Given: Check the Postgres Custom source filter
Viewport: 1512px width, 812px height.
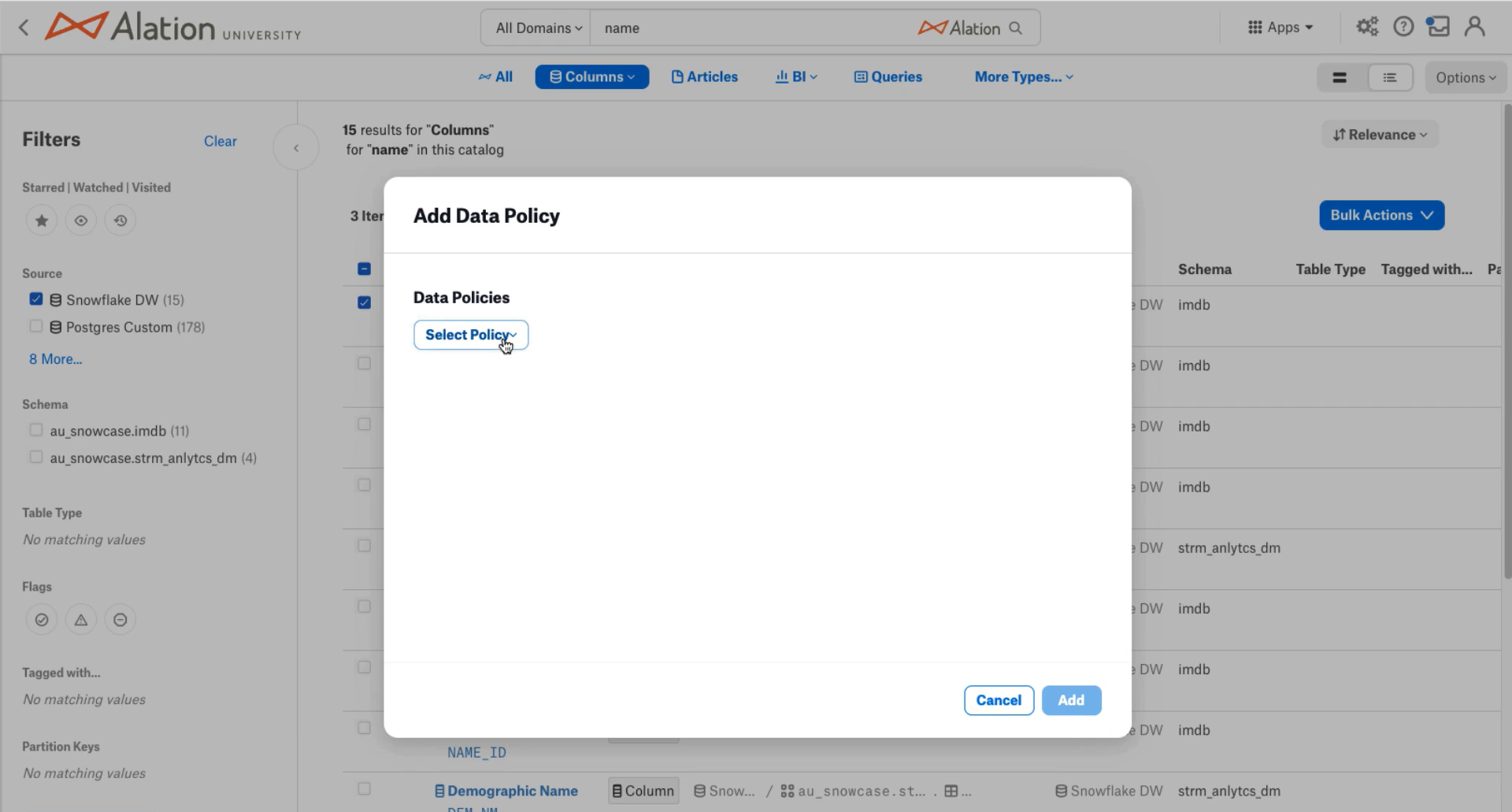Looking at the screenshot, I should pyautogui.click(x=36, y=326).
